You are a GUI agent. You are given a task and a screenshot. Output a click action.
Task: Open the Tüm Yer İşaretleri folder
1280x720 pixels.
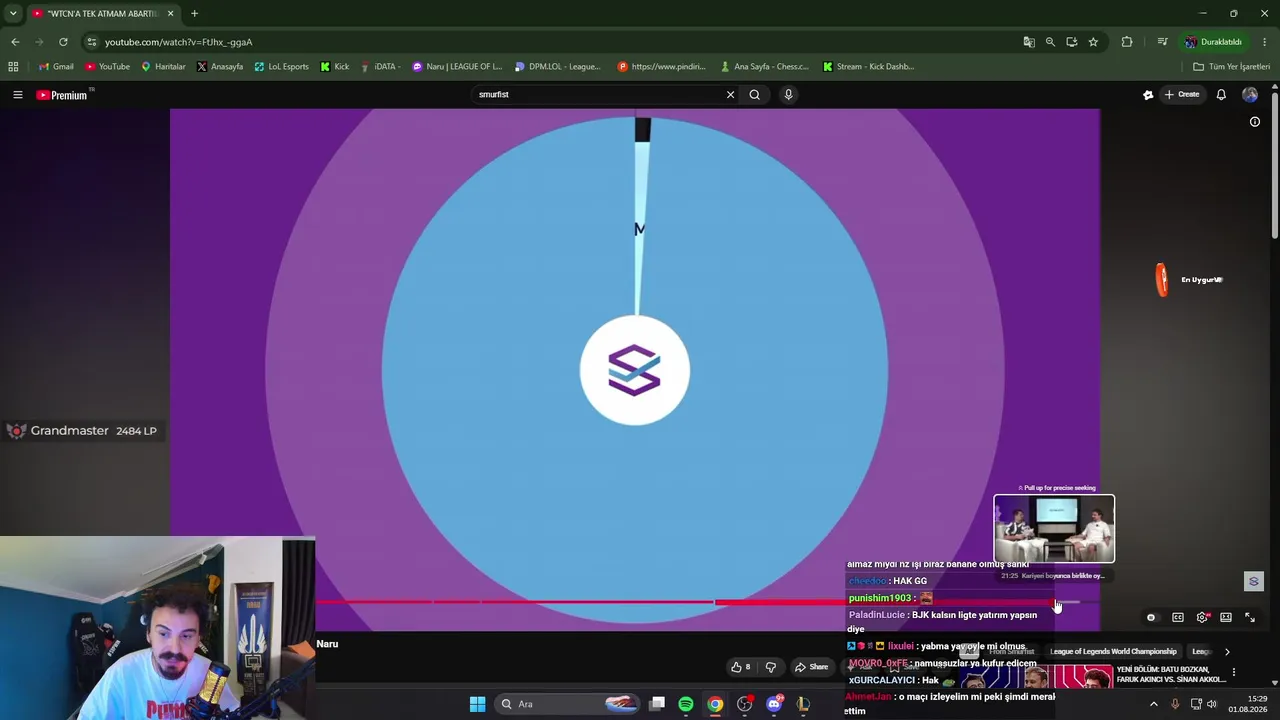(1232, 67)
